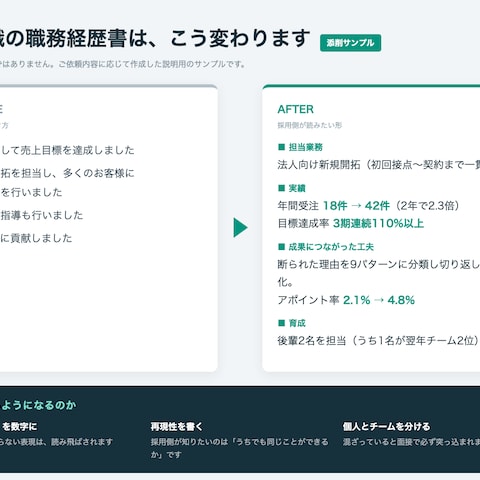Viewport: 480px width, 480px height.
Task: Select 3期連続110%以上 text
Action: click(x=378, y=223)
